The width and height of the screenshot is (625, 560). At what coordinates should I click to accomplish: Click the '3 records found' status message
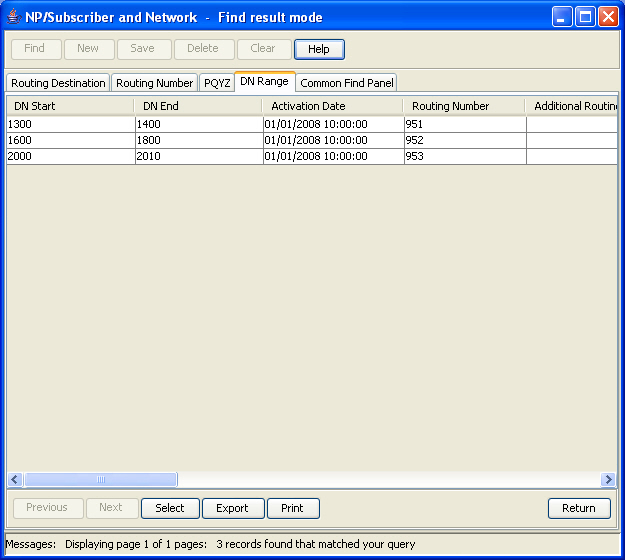coord(316,544)
